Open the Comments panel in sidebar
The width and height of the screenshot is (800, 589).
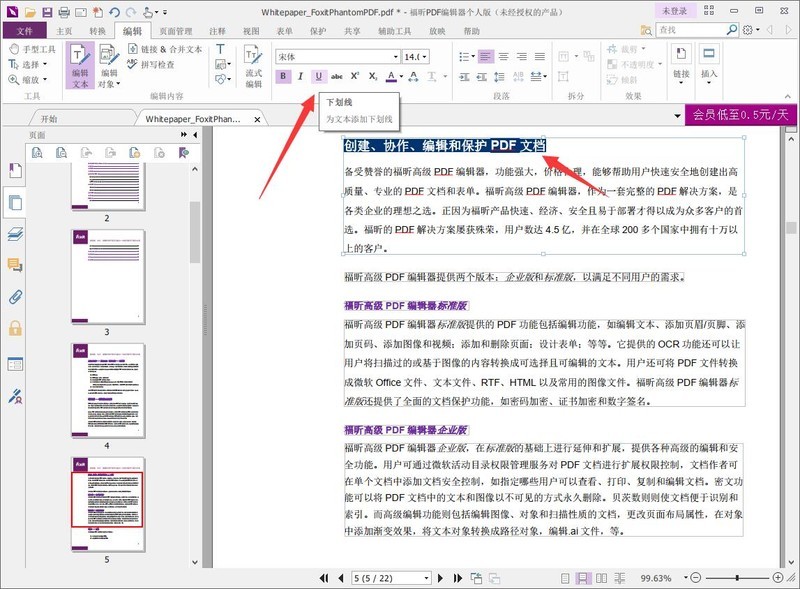15,265
